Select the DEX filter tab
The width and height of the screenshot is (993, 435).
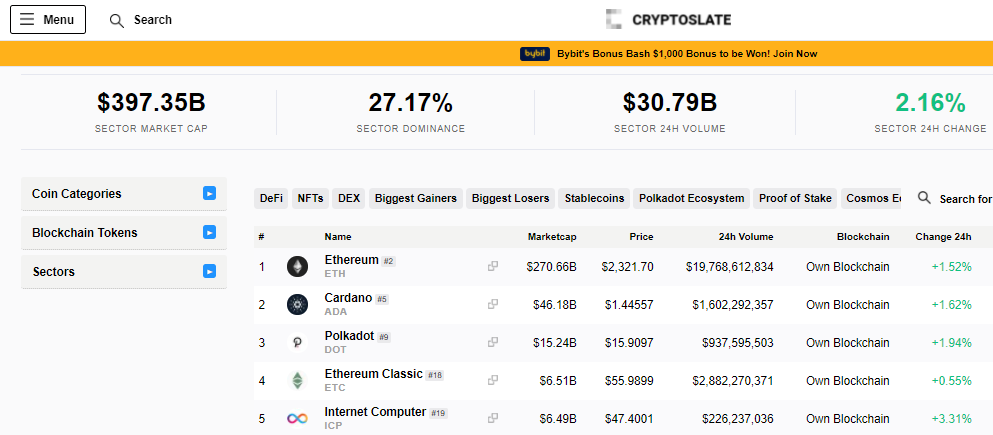point(349,198)
